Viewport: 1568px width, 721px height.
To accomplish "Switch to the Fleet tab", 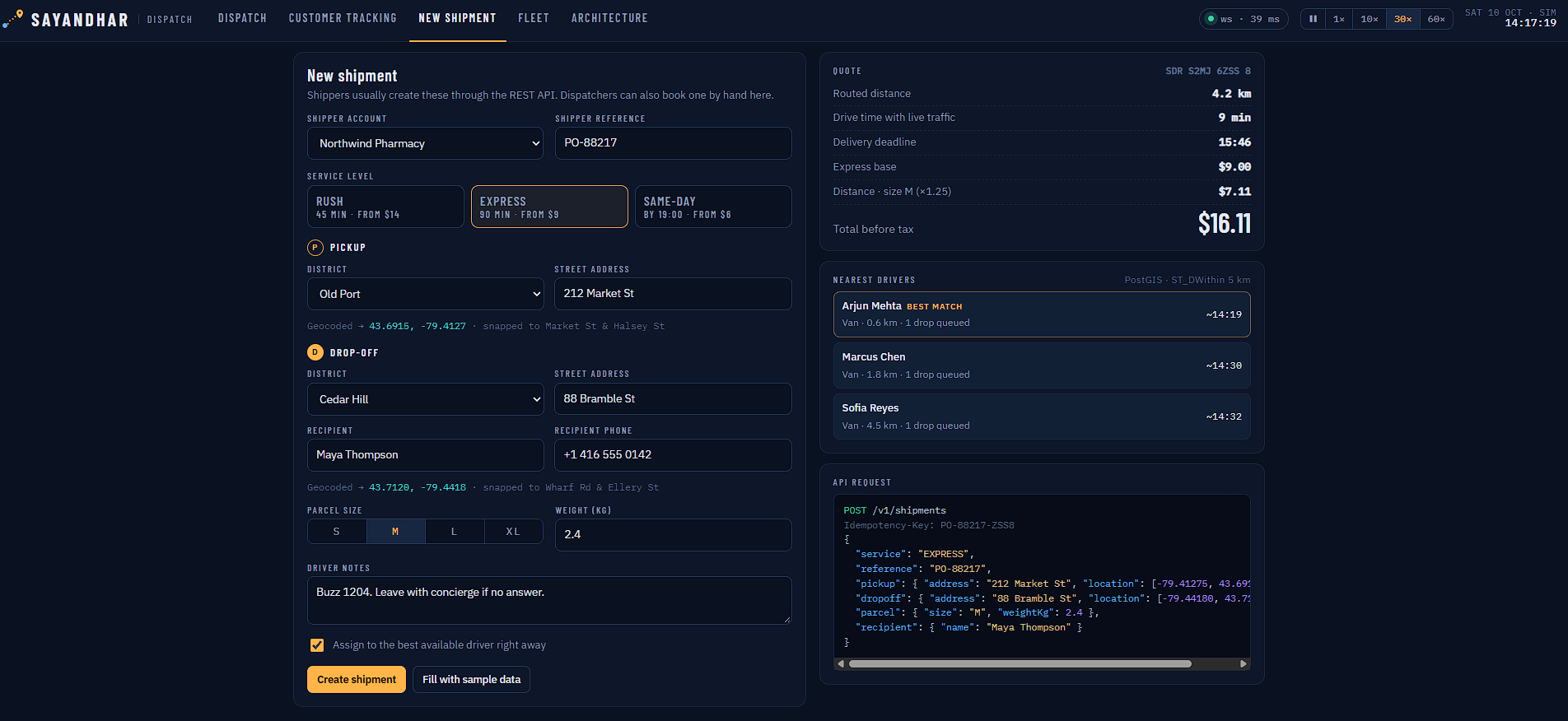I will [x=534, y=18].
